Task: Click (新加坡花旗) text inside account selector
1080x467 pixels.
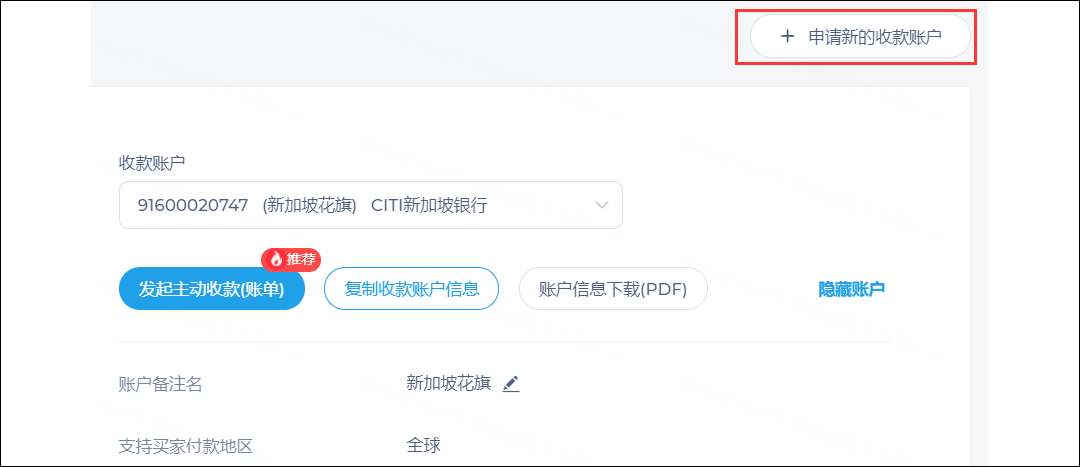Action: pos(309,205)
